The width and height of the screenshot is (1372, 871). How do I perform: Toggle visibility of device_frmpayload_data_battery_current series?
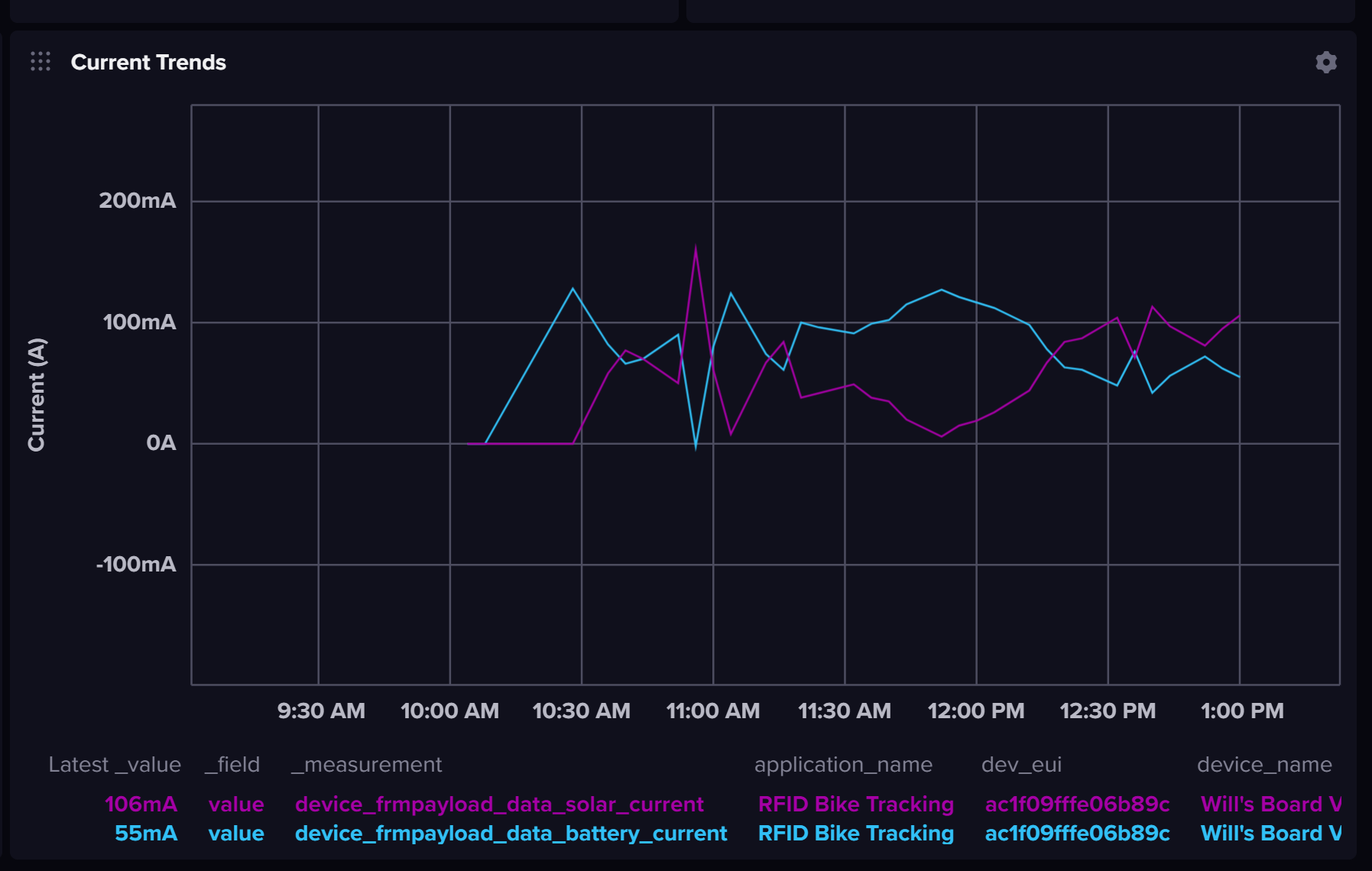510,833
